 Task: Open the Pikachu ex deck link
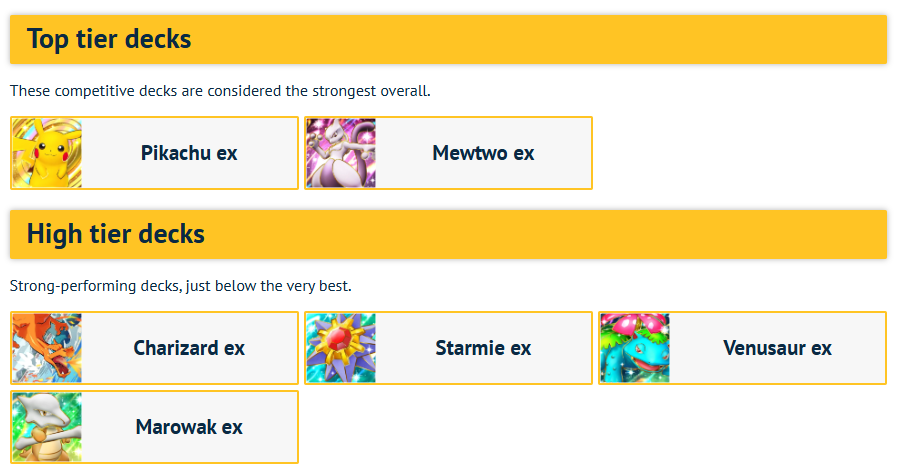click(x=189, y=153)
